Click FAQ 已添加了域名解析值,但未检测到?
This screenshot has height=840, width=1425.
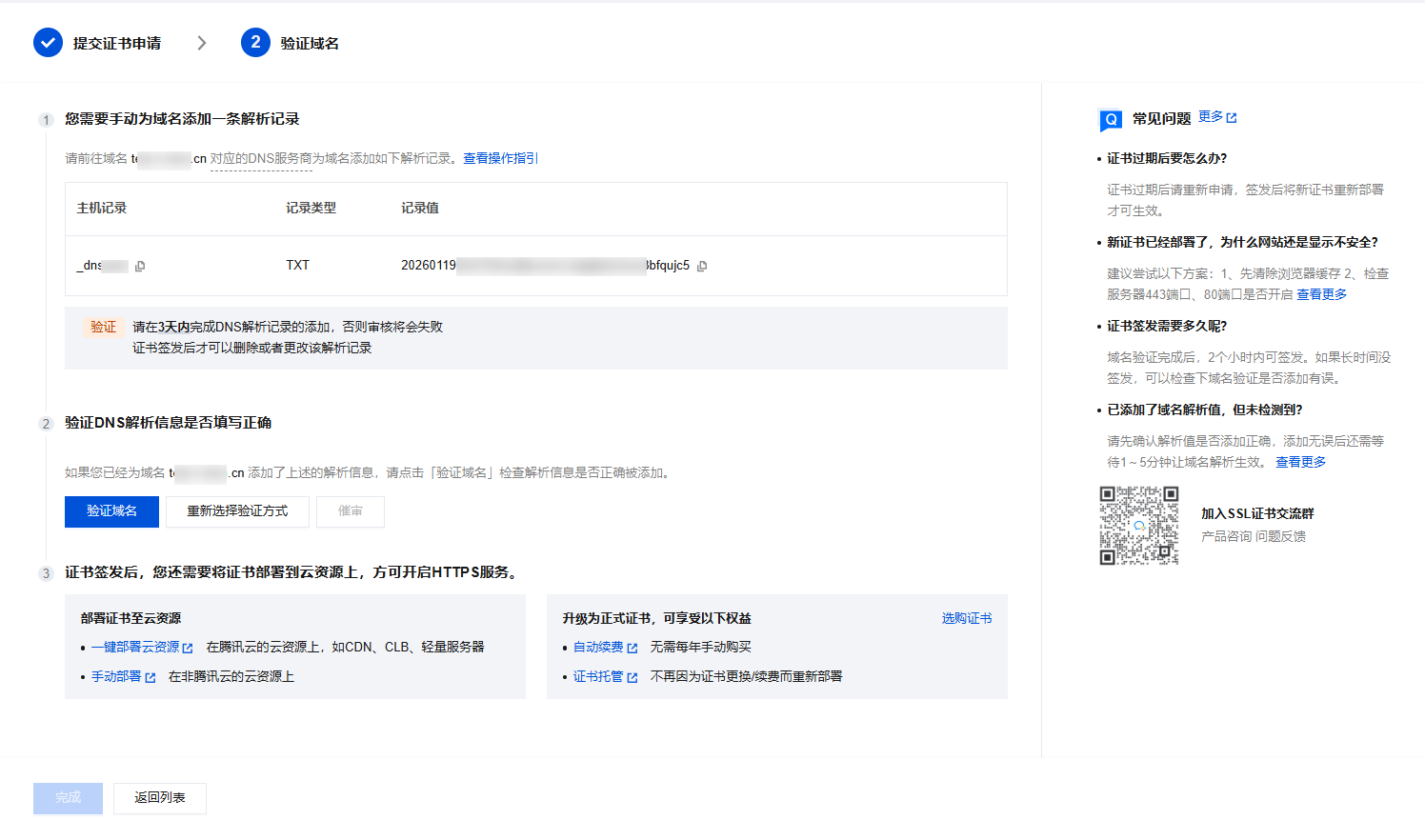click(1205, 410)
